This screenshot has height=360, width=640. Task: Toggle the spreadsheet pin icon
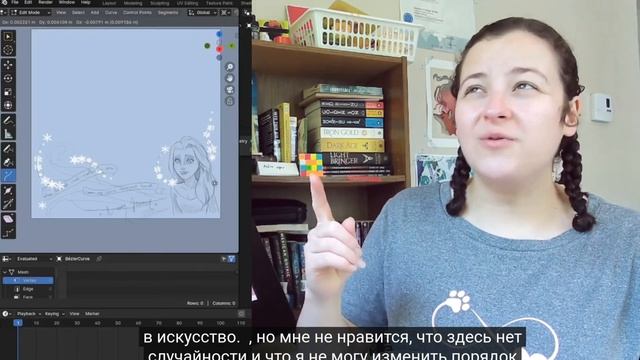pos(99,259)
